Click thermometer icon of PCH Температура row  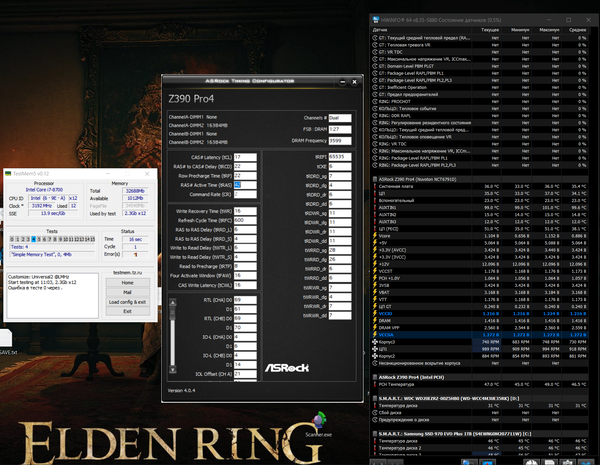click(x=375, y=384)
